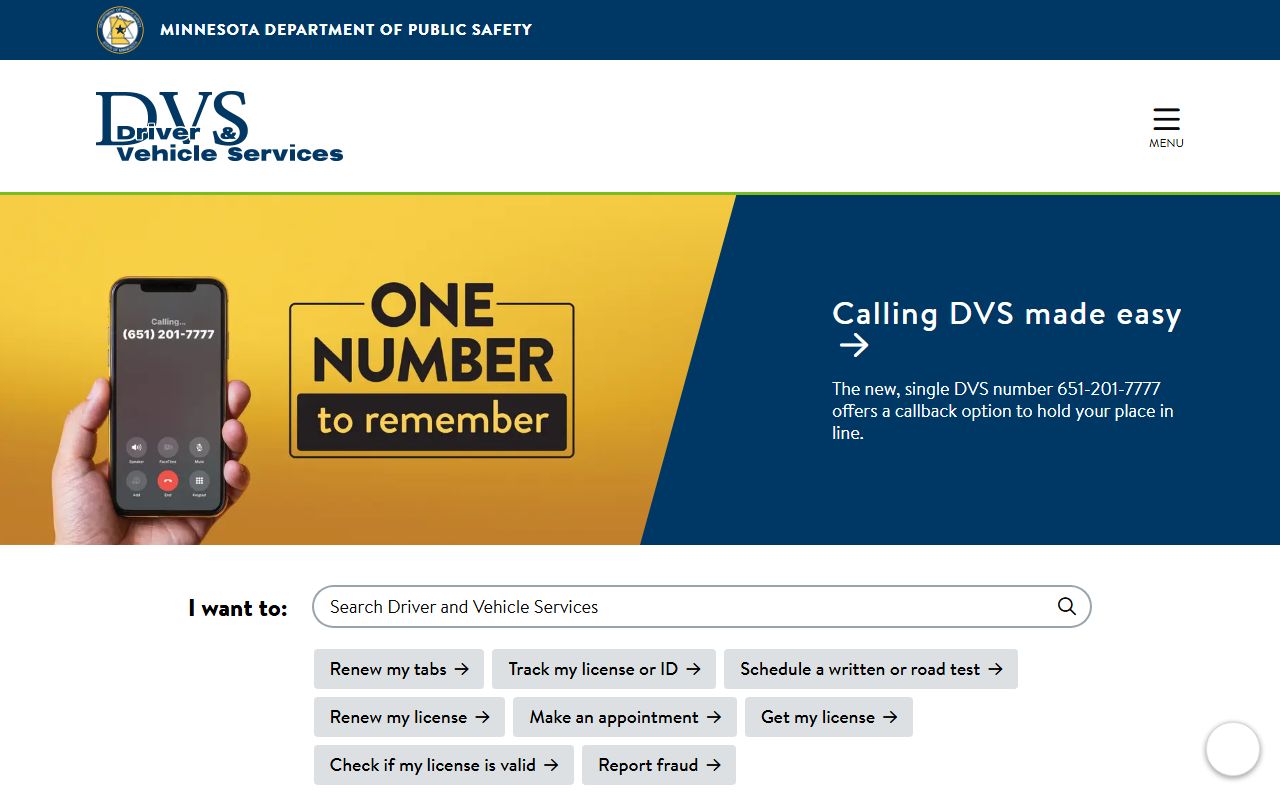Click the I want to: label
1280x800 pixels.
coord(238,608)
